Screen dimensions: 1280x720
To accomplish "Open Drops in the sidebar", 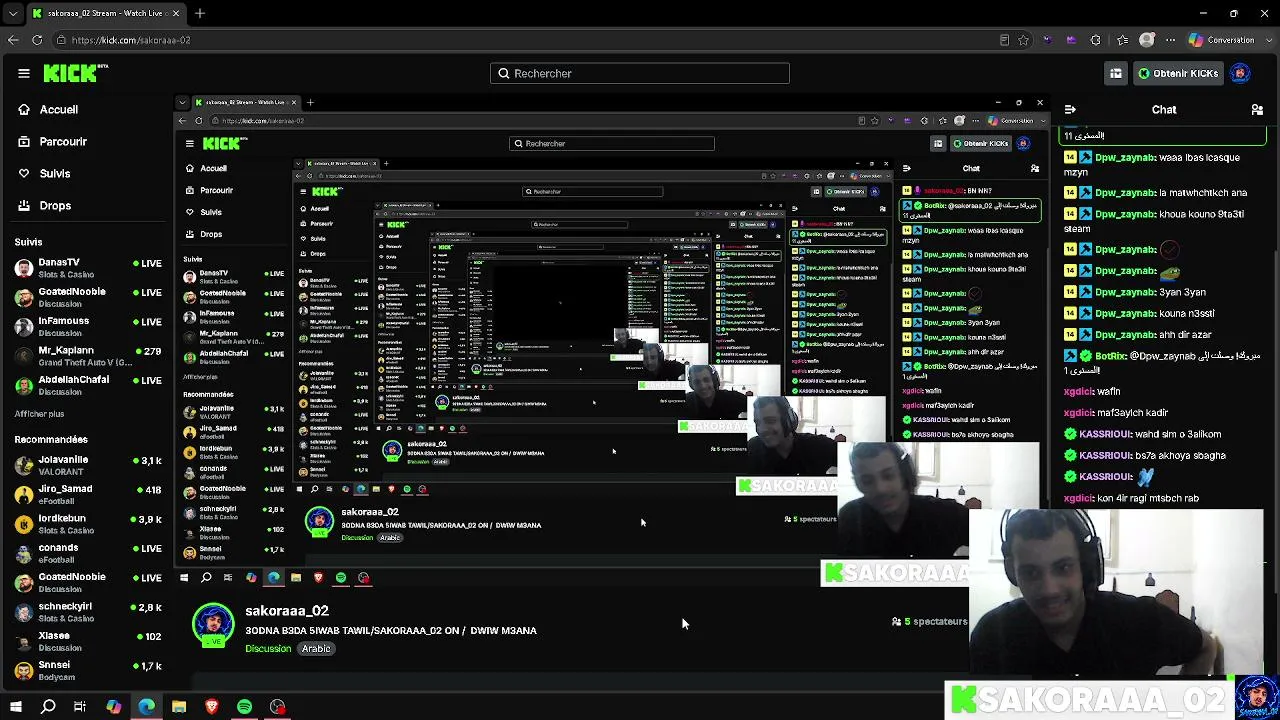I will tap(55, 205).
